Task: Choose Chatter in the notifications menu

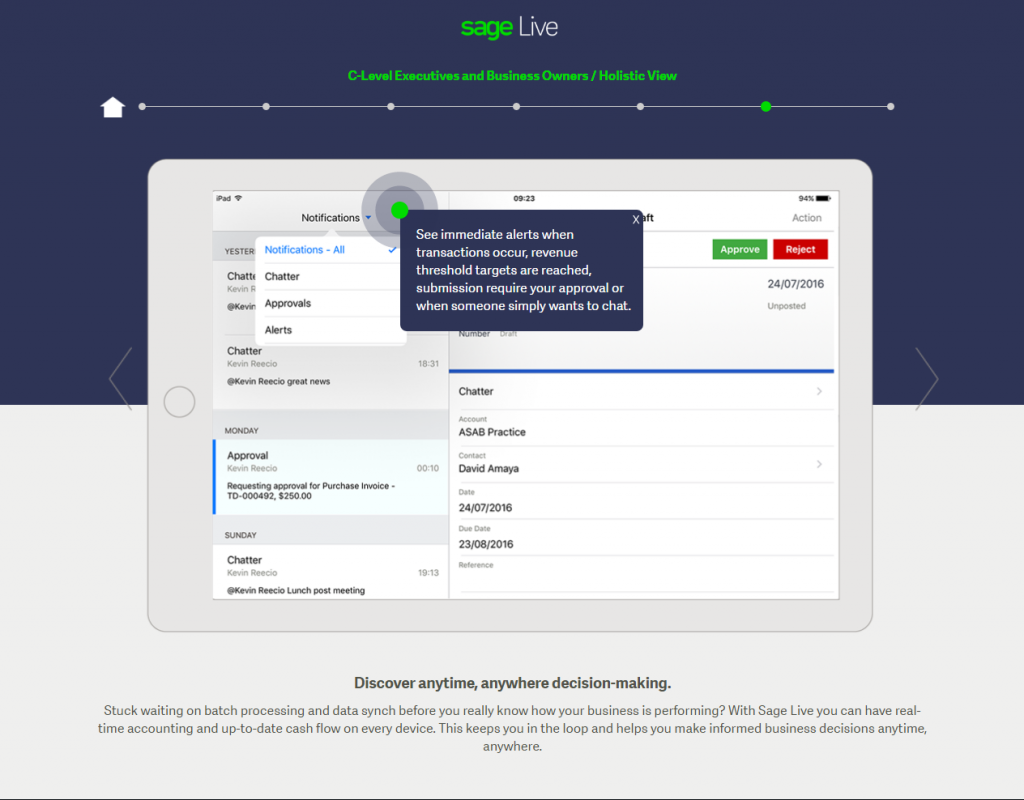Action: (x=330, y=276)
